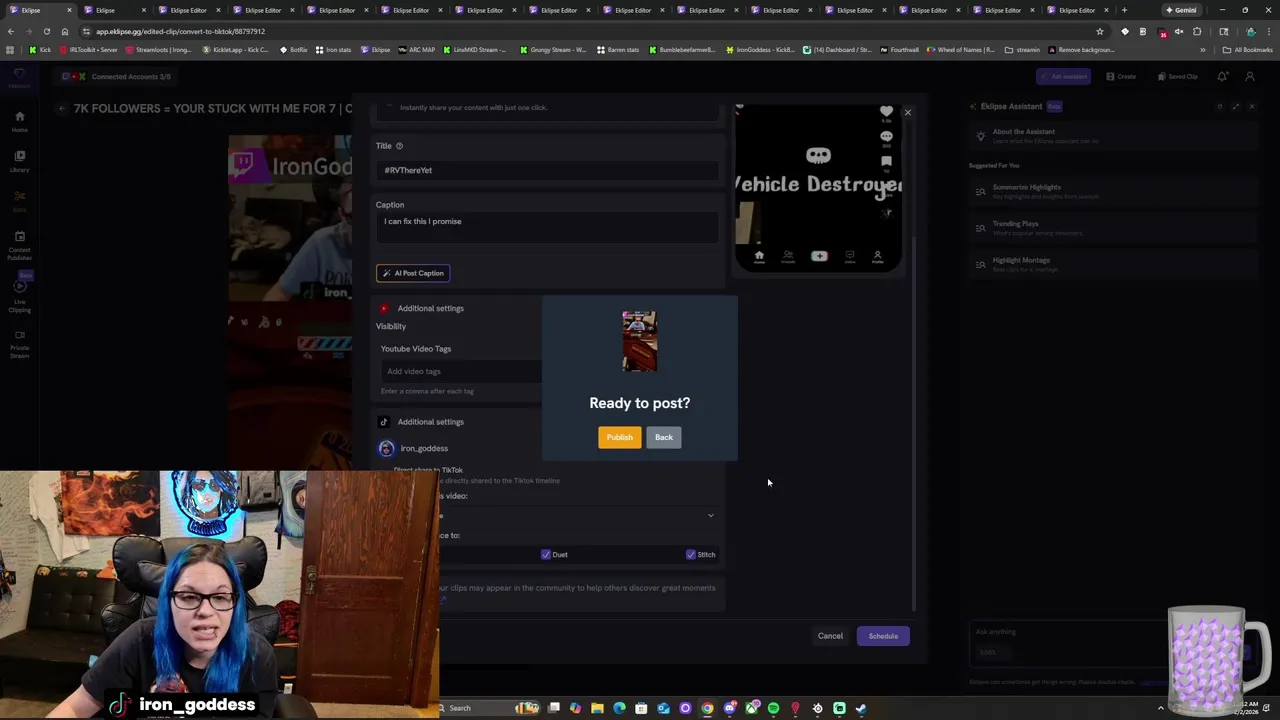Click the plus create icon in the TikTok preview
Screen dimensions: 1280x720
click(x=819, y=257)
